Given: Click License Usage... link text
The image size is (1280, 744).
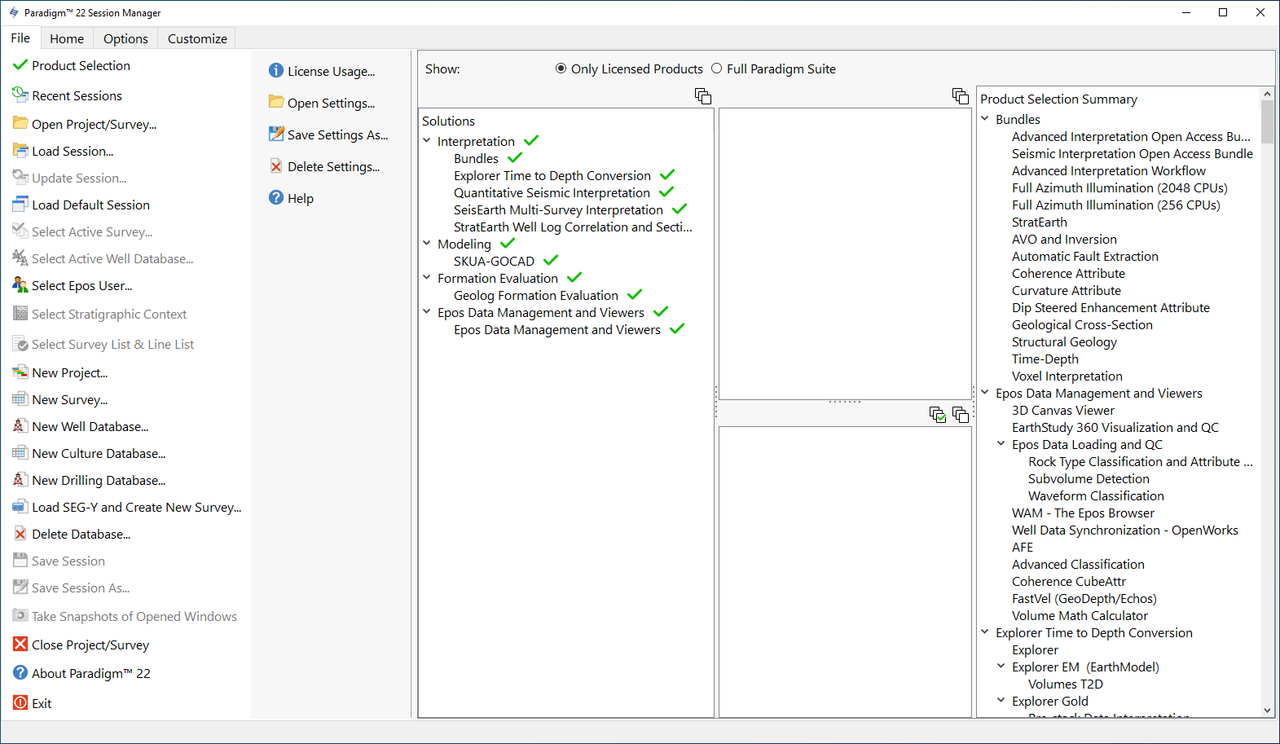Looking at the screenshot, I should (331, 71).
